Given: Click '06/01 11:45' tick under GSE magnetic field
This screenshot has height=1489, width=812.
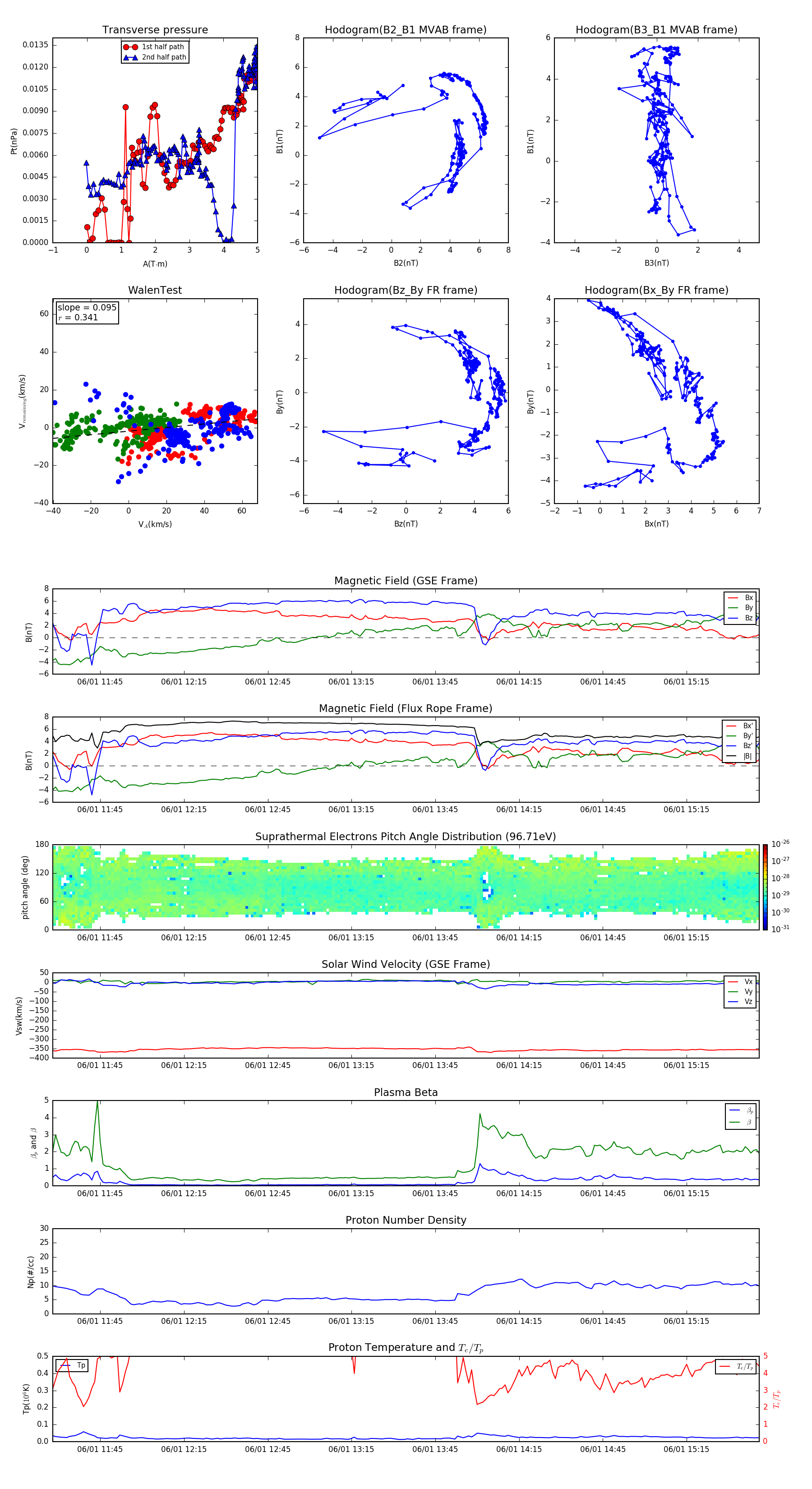Looking at the screenshot, I should tap(100, 682).
